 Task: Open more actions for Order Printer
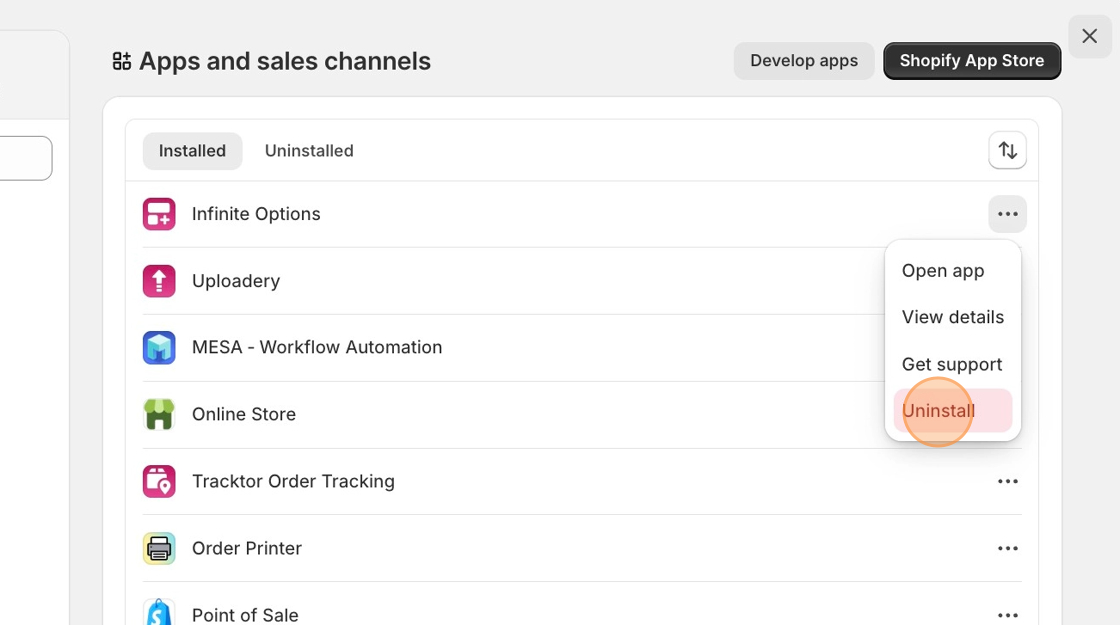[1007, 549]
